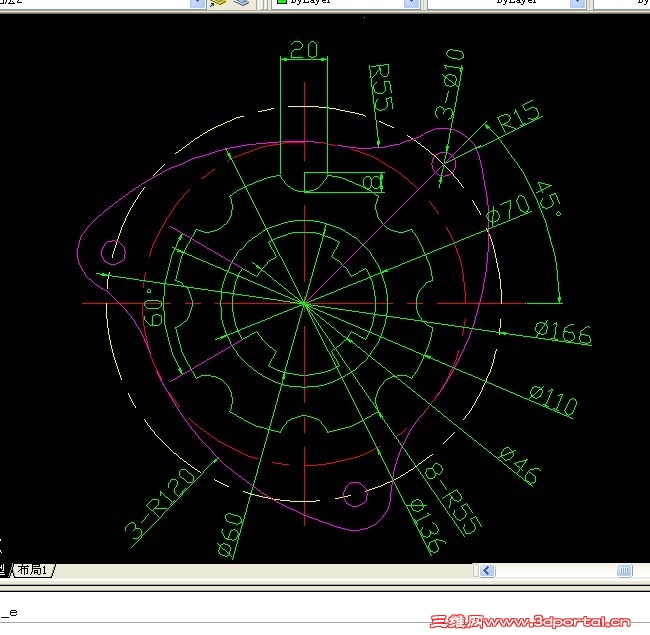Click the green ByLayer color swatch
The width and height of the screenshot is (650, 635).
(x=282, y=2)
